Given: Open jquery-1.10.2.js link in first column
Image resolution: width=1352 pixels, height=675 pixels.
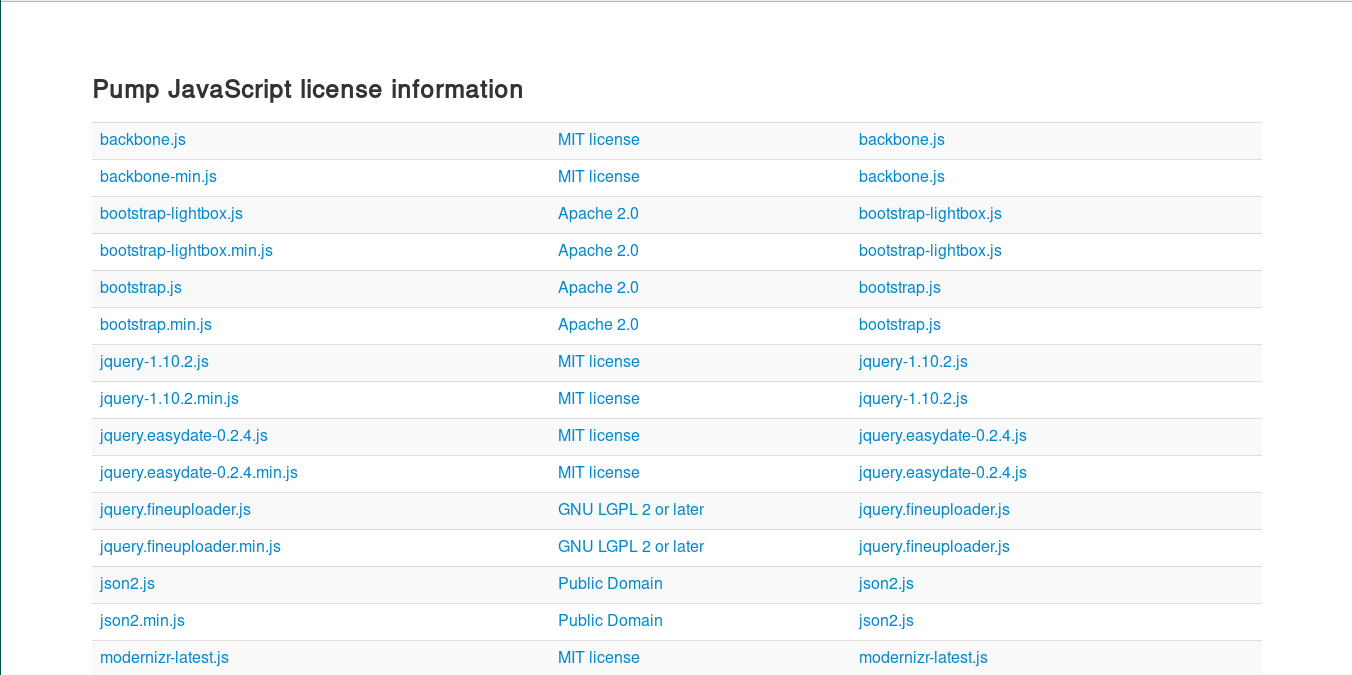Looking at the screenshot, I should (154, 362).
